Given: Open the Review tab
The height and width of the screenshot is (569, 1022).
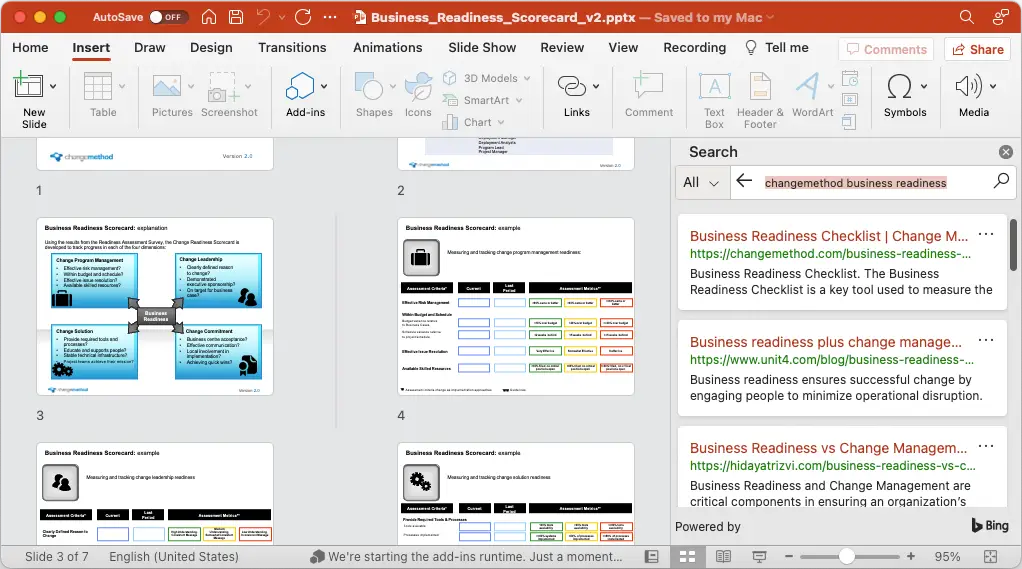Looking at the screenshot, I should pyautogui.click(x=562, y=48).
